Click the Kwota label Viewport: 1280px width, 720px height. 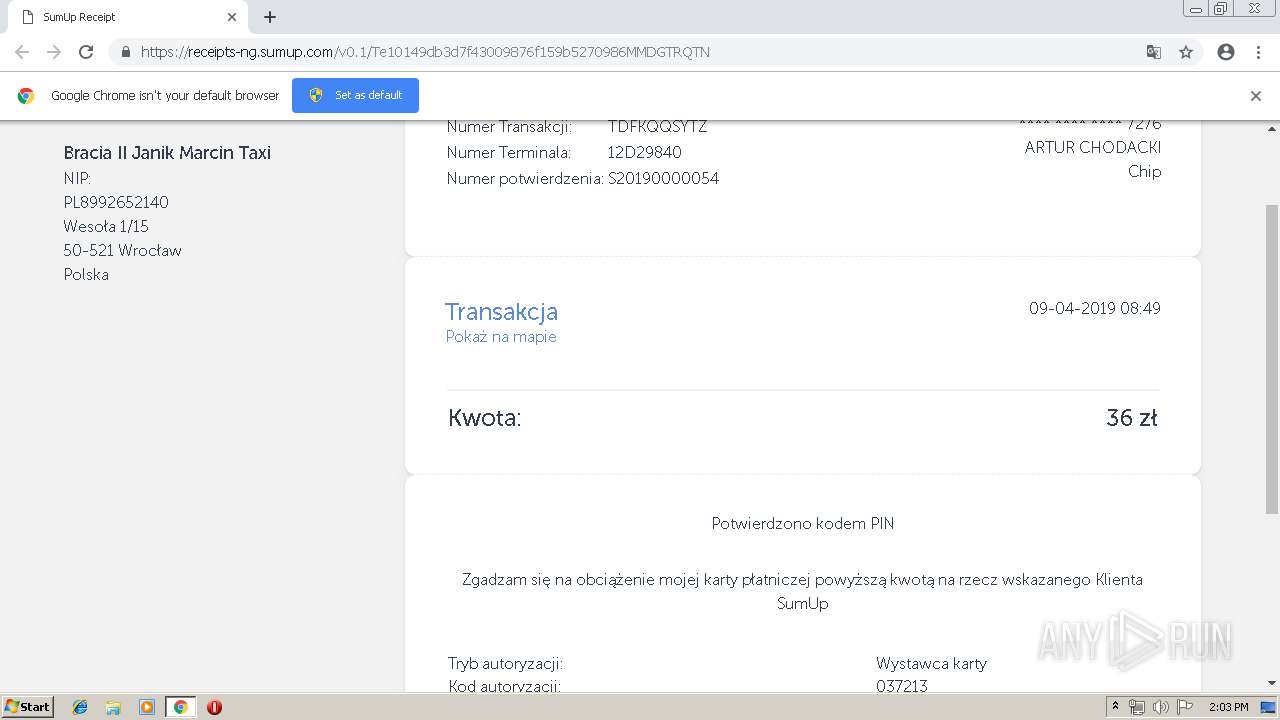485,418
